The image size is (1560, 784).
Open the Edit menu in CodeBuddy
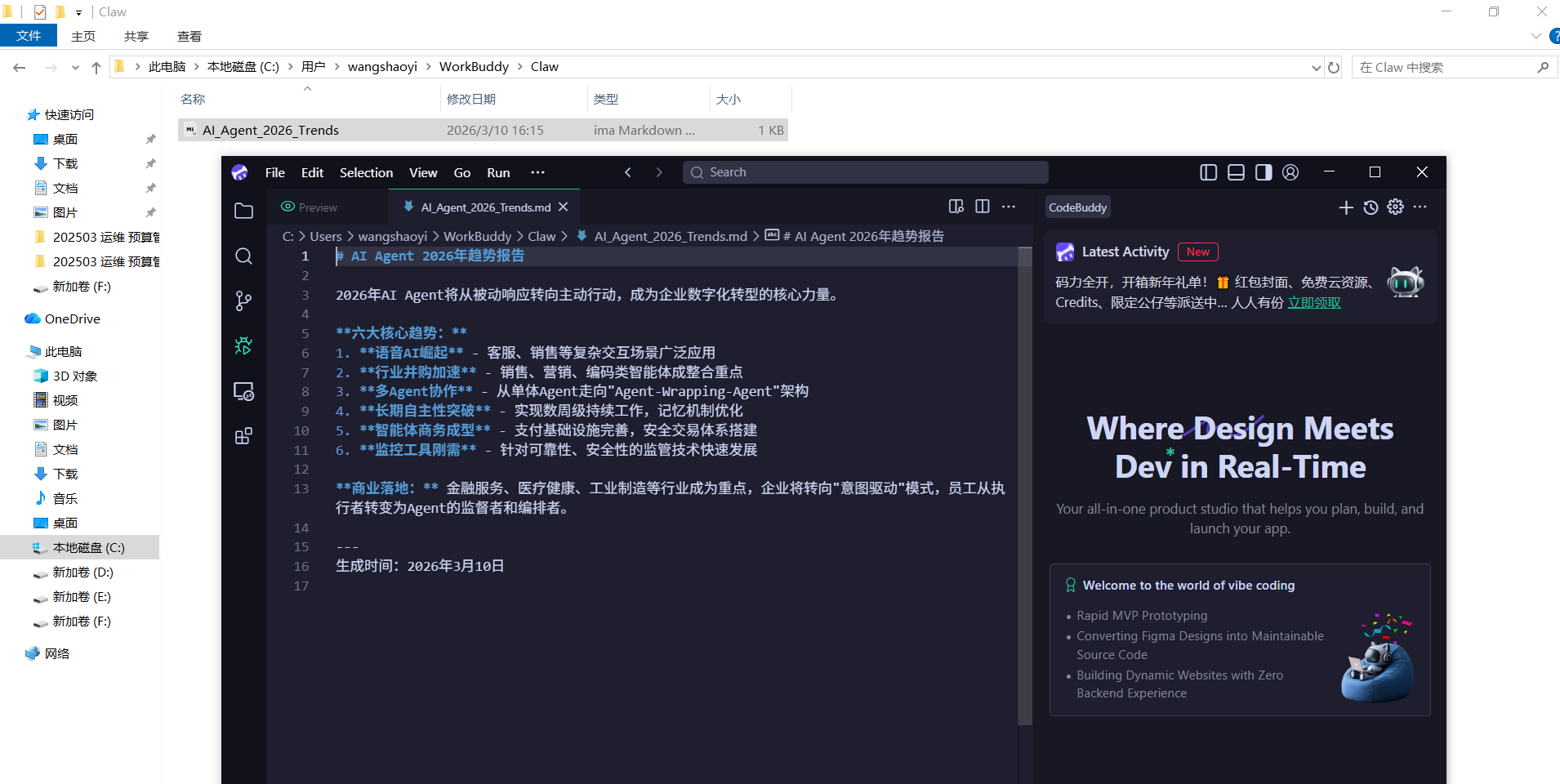[312, 172]
